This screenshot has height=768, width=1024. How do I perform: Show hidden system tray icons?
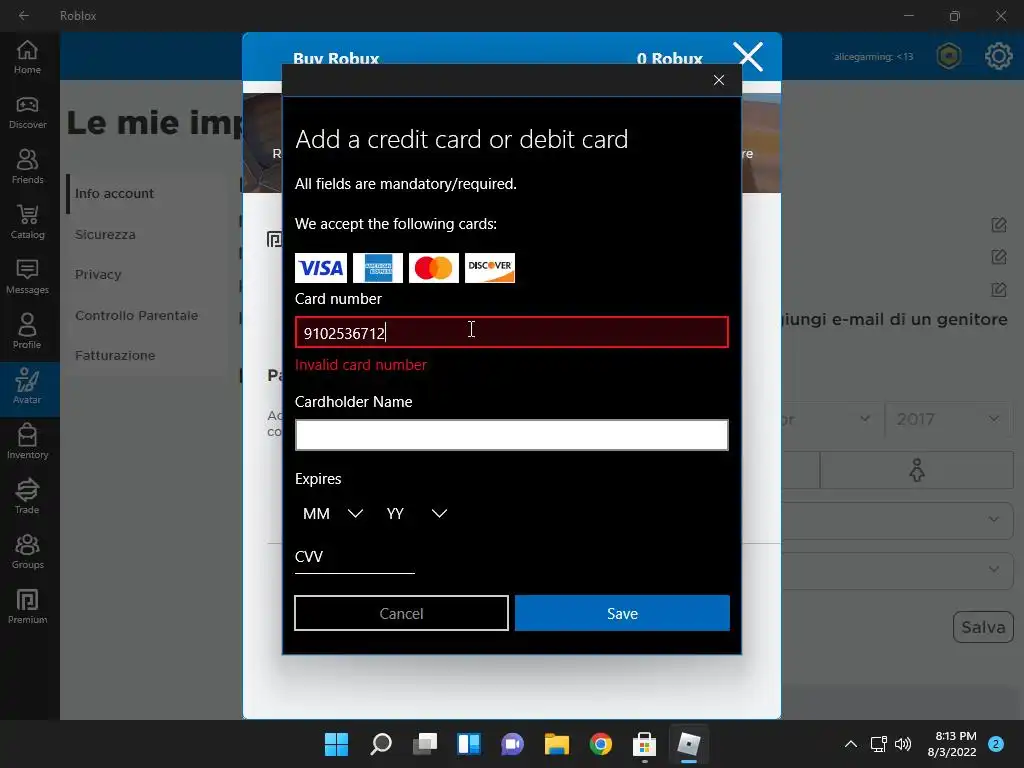(x=850, y=744)
